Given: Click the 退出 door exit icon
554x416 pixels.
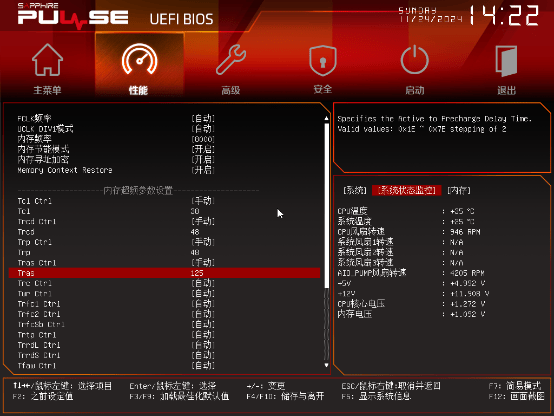Looking at the screenshot, I should pyautogui.click(x=506, y=61).
